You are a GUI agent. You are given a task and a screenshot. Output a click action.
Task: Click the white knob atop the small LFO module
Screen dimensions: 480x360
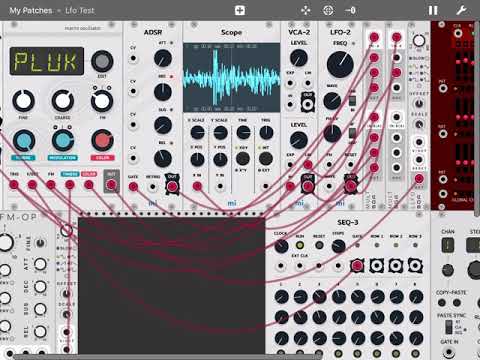[419, 41]
